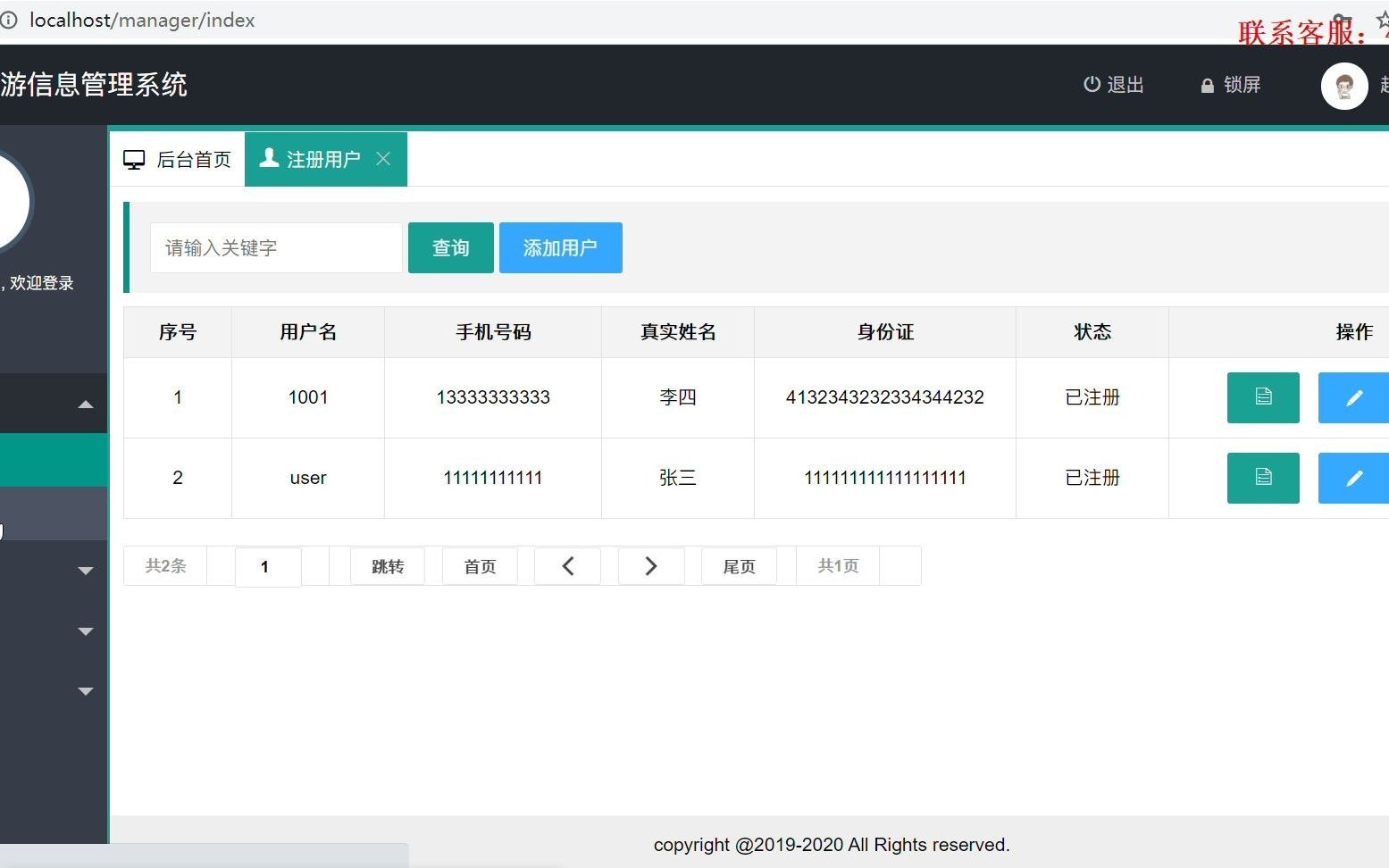Click the 用户名 column header
The width and height of the screenshot is (1389, 868).
click(x=308, y=332)
